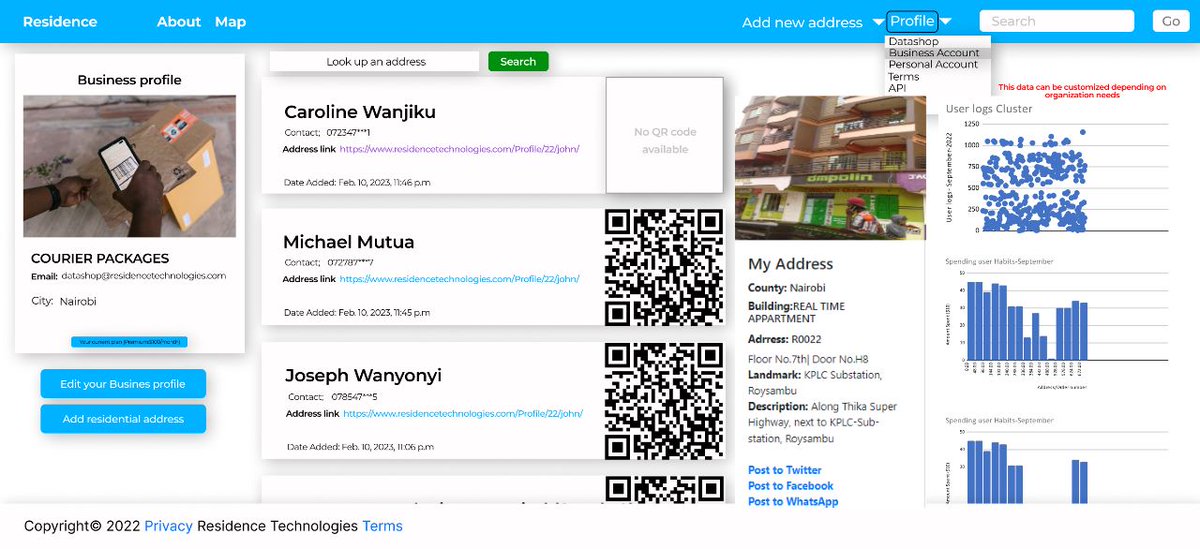Viewport: 1200px width, 549px height.
Task: Select Terms from Profile dropdown
Action: coord(904,76)
